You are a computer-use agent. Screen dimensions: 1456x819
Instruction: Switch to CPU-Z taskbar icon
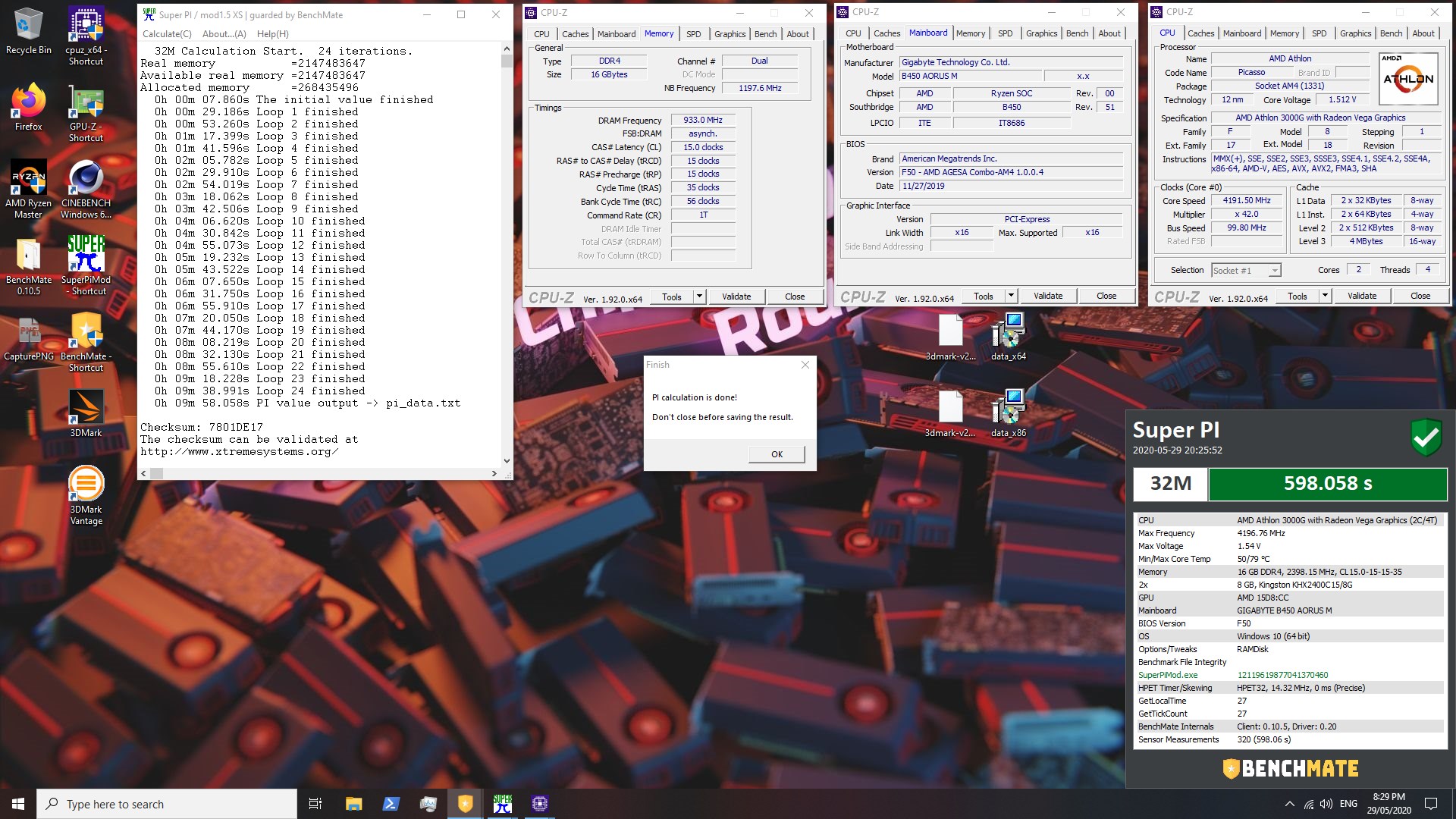click(x=539, y=804)
